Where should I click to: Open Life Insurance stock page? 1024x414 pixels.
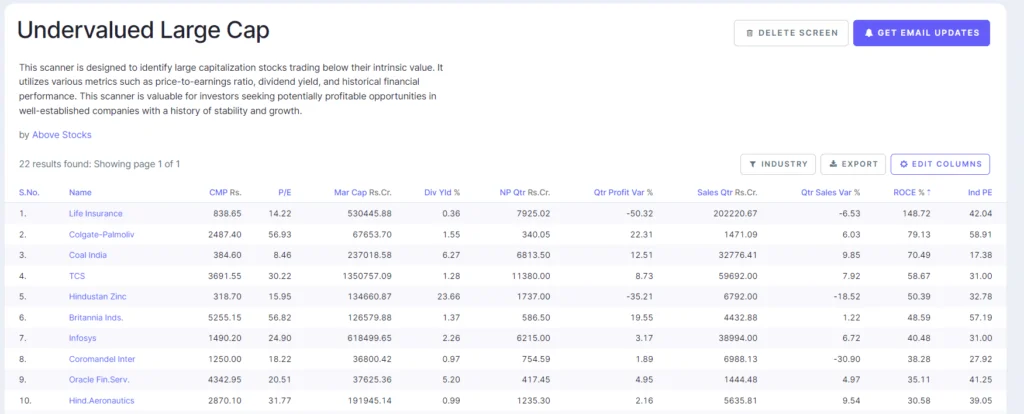[95, 214]
